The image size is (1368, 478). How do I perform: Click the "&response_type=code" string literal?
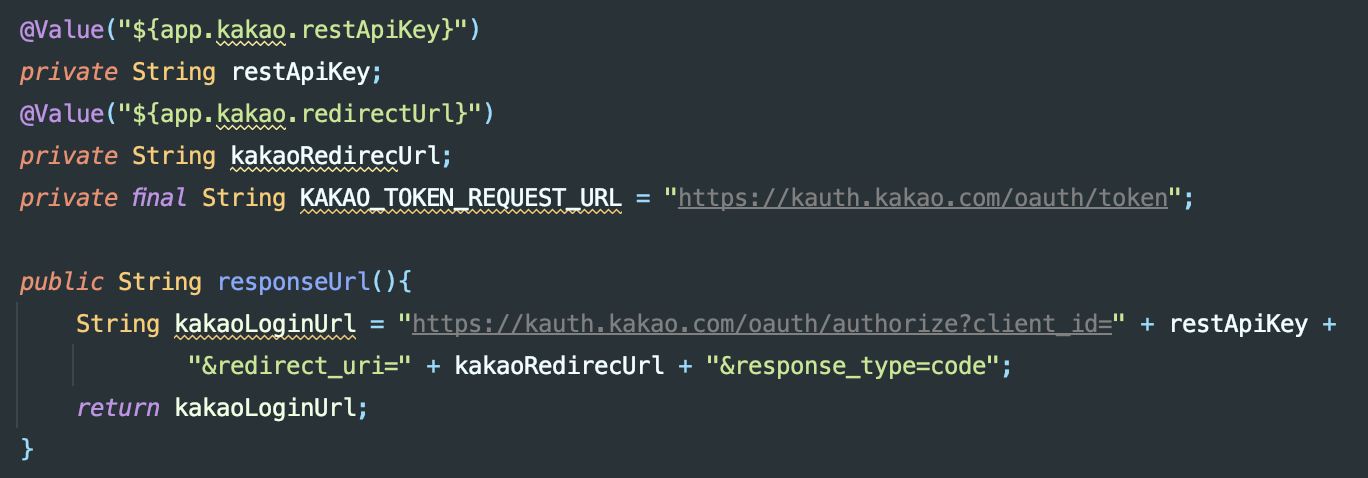coord(854,366)
